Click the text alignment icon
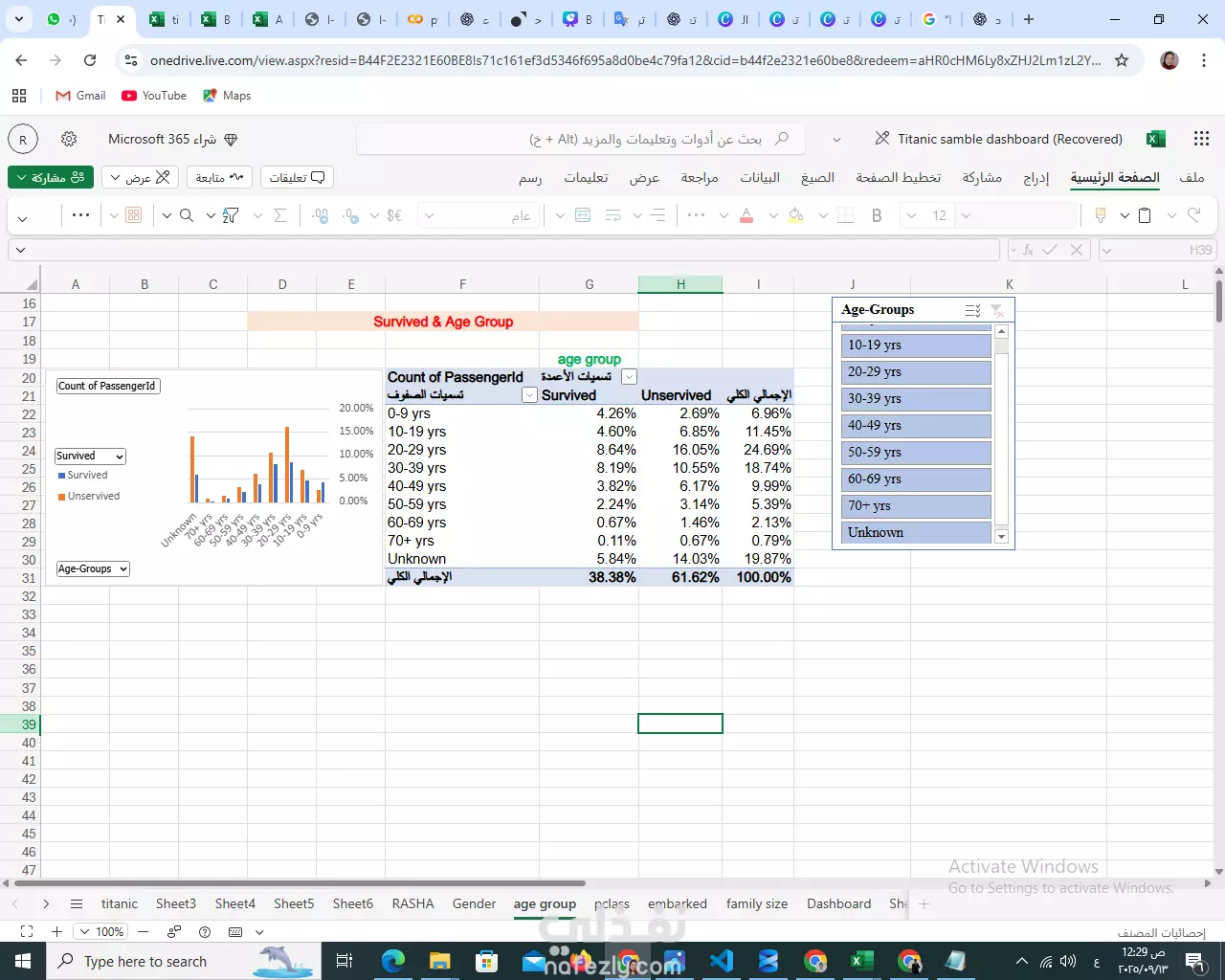 click(657, 215)
